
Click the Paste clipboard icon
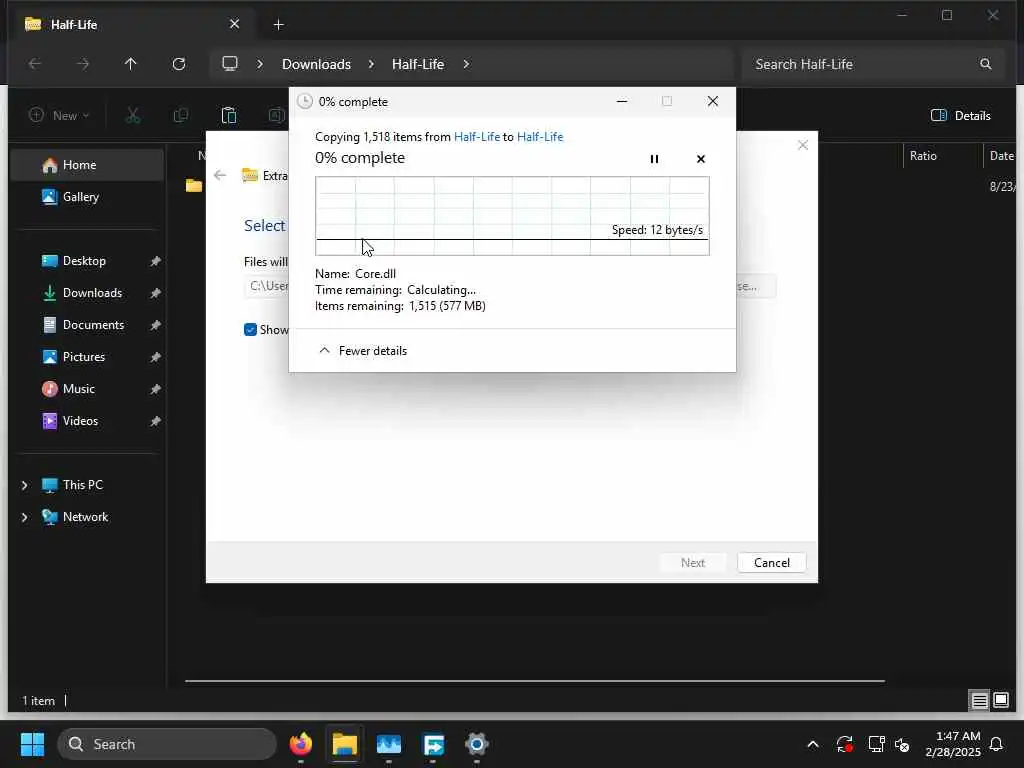[229, 116]
